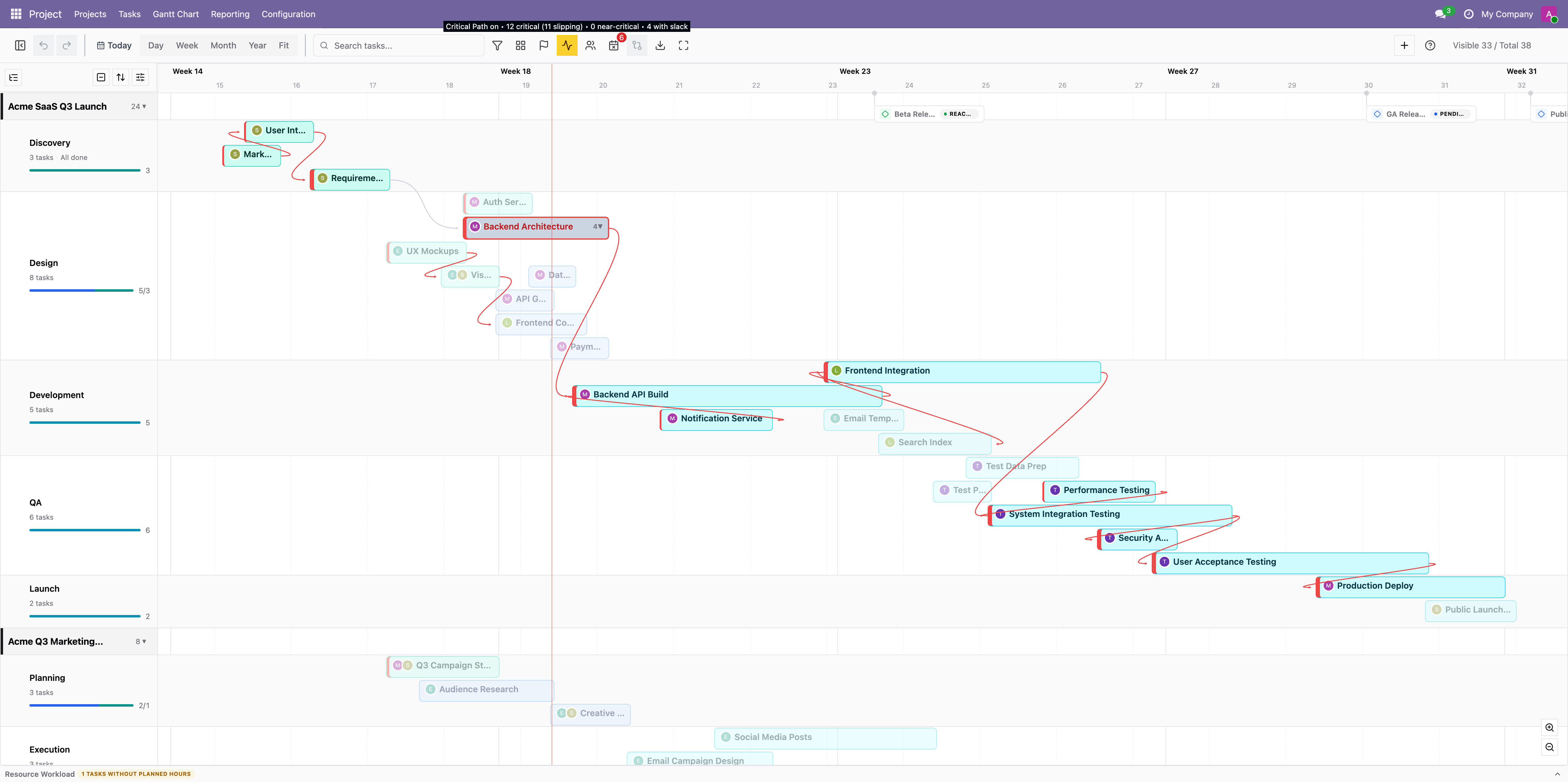Zoom out on the timeline
This screenshot has height=782, width=1568.
pos(1549,747)
